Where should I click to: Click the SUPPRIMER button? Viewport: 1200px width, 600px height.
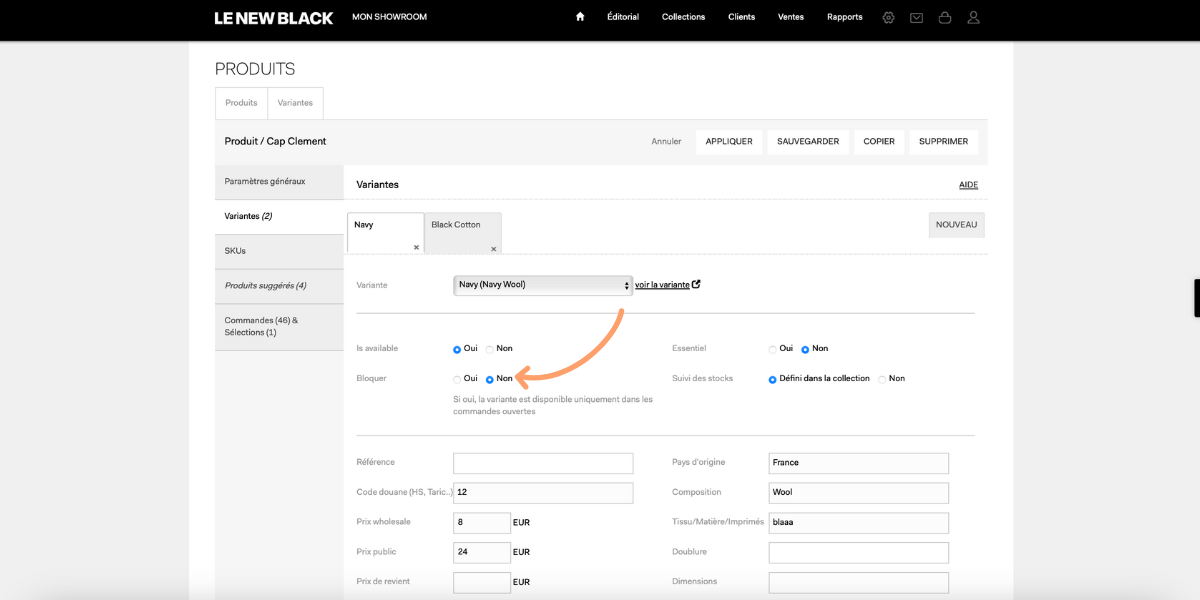pos(944,142)
